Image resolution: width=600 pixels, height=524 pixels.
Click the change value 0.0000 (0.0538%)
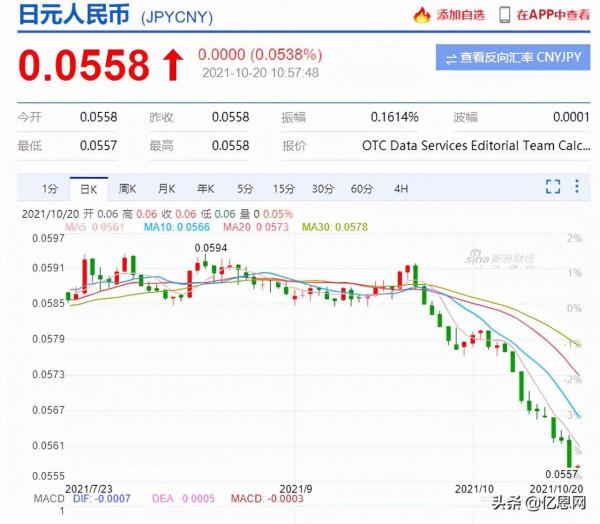click(260, 55)
